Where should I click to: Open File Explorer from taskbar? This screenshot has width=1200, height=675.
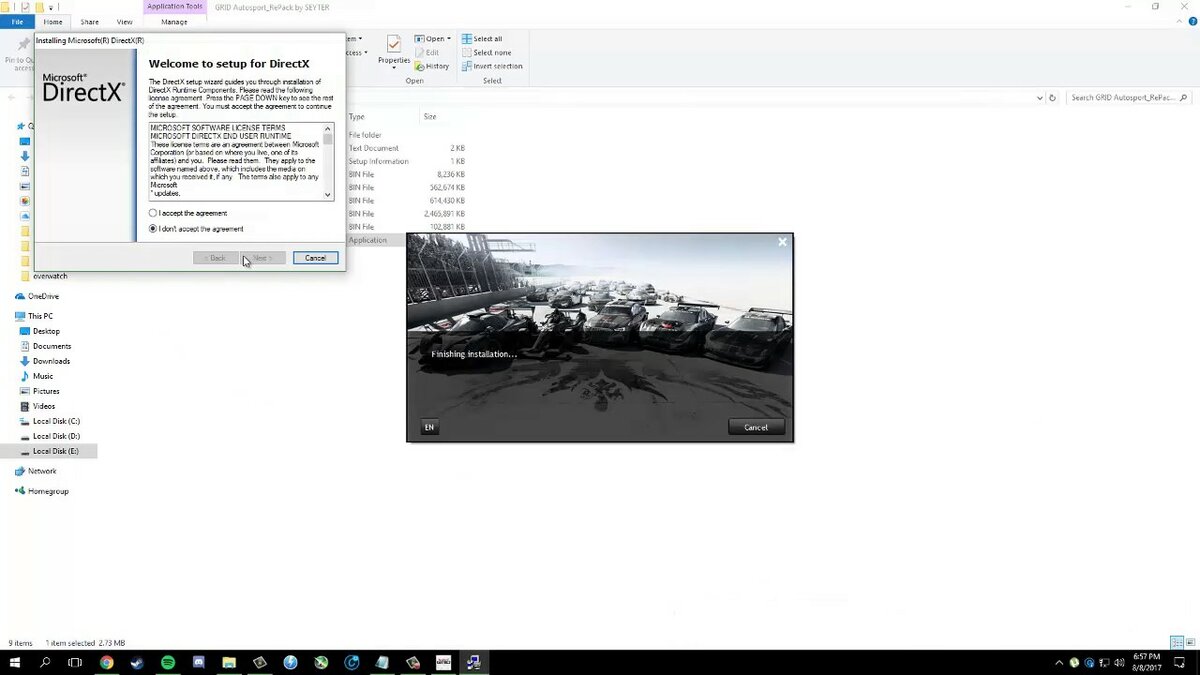point(229,662)
